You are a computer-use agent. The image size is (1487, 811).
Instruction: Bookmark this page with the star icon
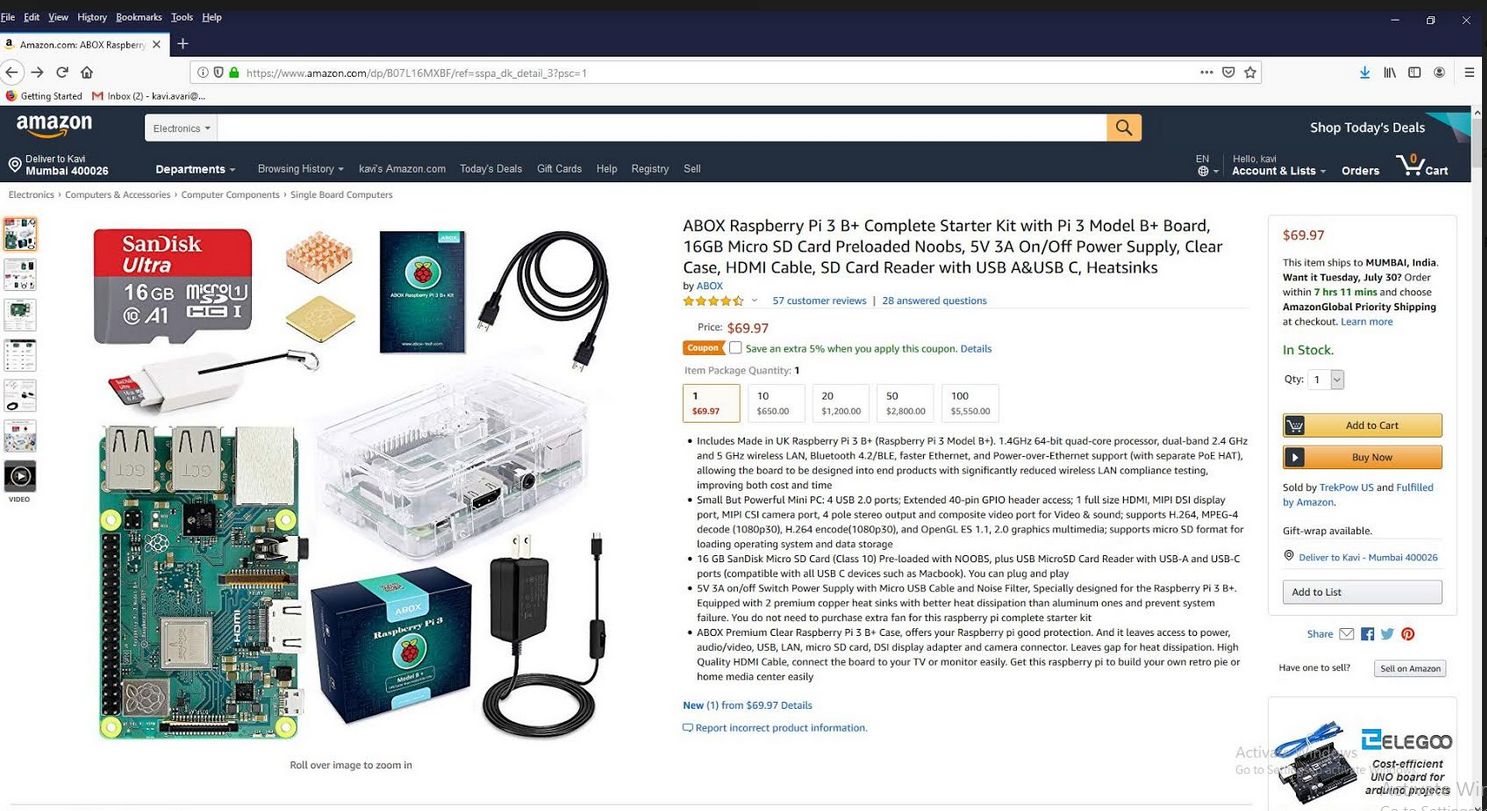pos(1250,72)
